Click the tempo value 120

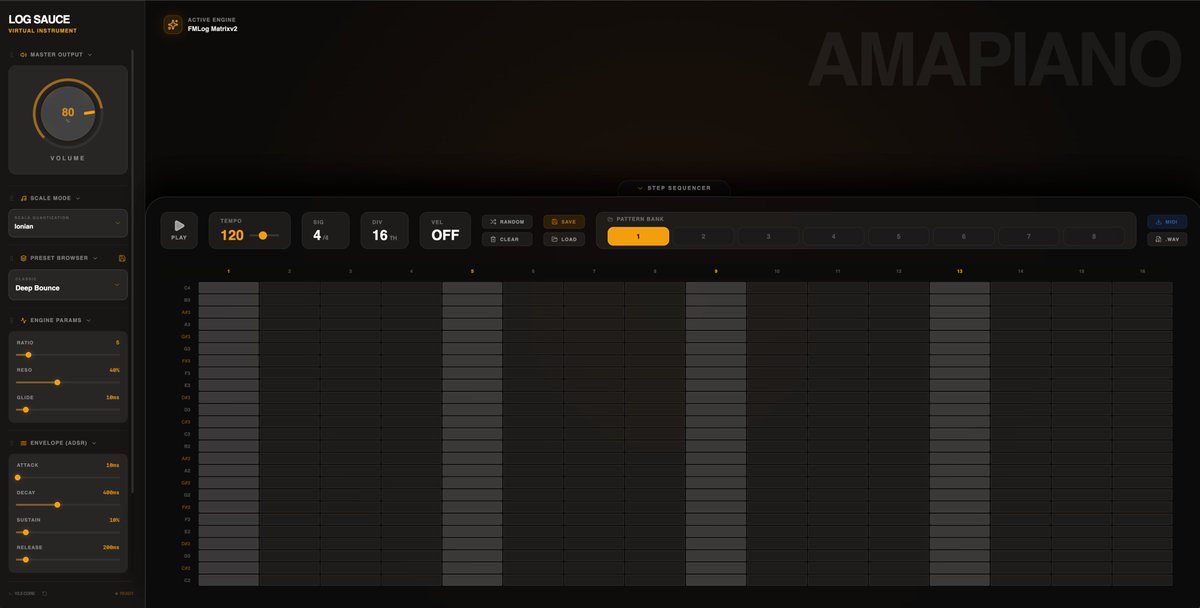coord(232,236)
